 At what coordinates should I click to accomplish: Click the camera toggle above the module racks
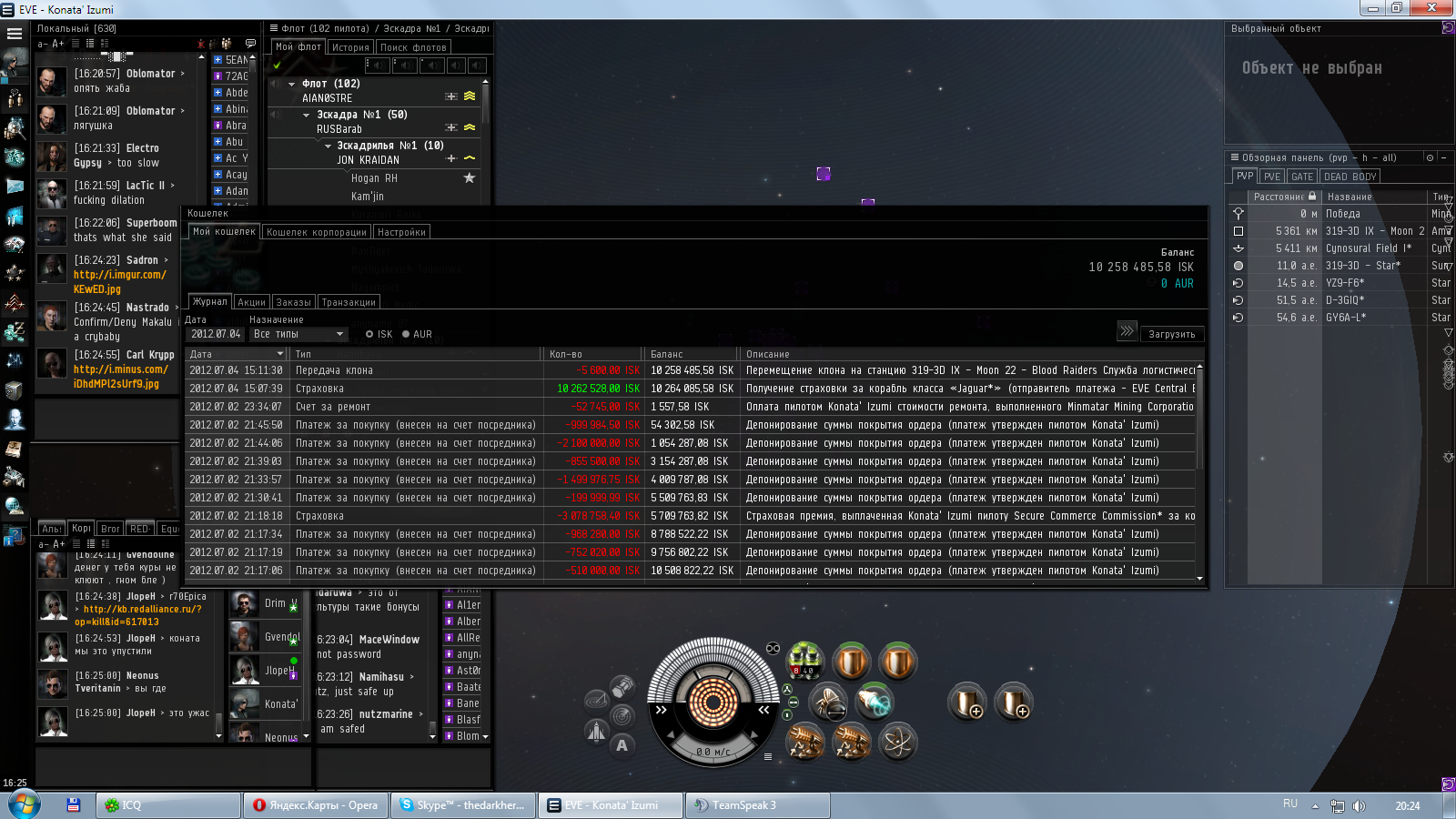(x=773, y=648)
